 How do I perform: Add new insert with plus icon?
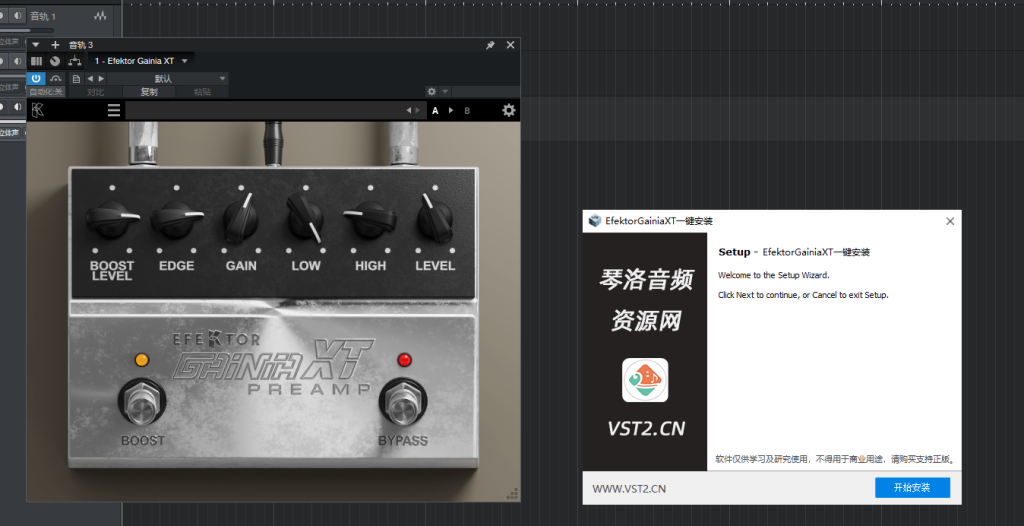click(55, 45)
